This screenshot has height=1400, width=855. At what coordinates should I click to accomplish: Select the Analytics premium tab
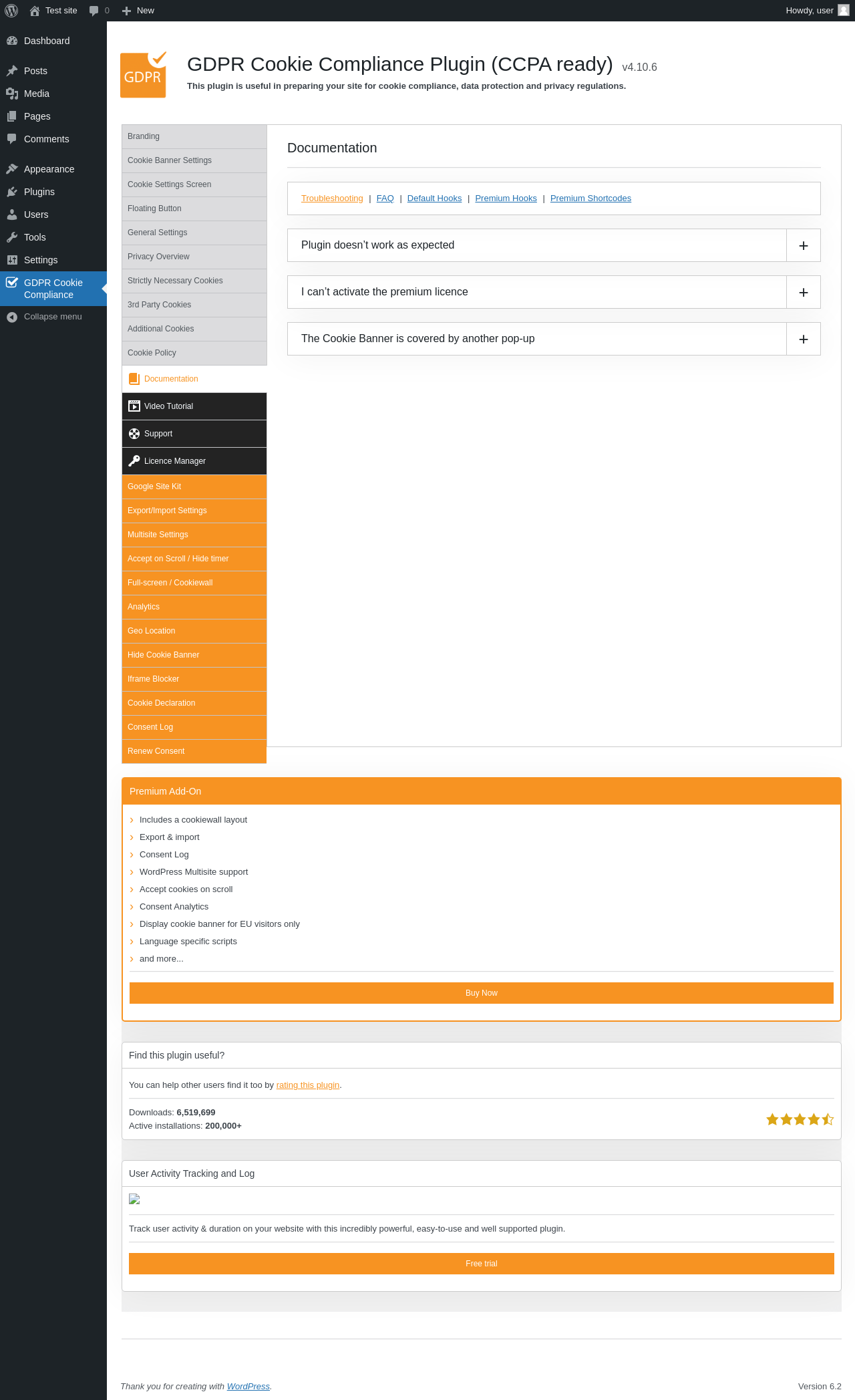[x=194, y=607]
